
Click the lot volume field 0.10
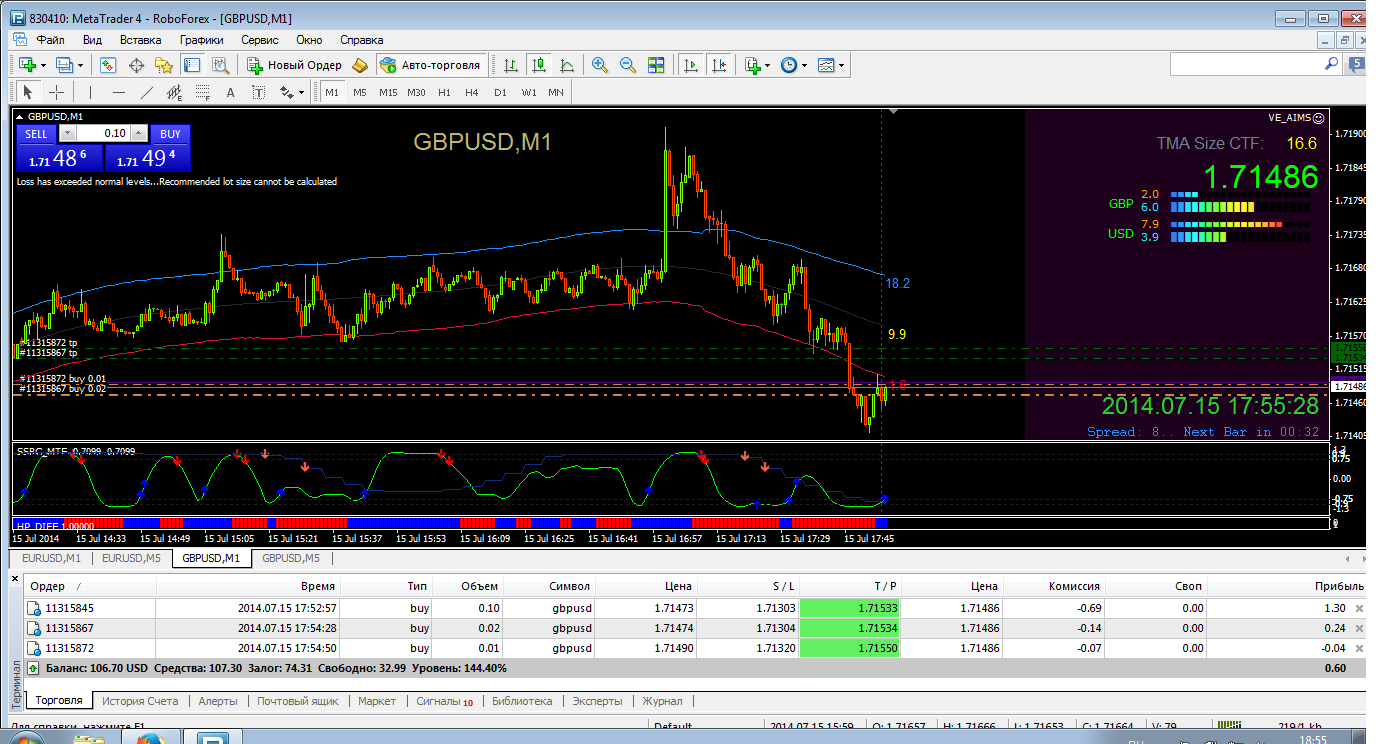(103, 133)
